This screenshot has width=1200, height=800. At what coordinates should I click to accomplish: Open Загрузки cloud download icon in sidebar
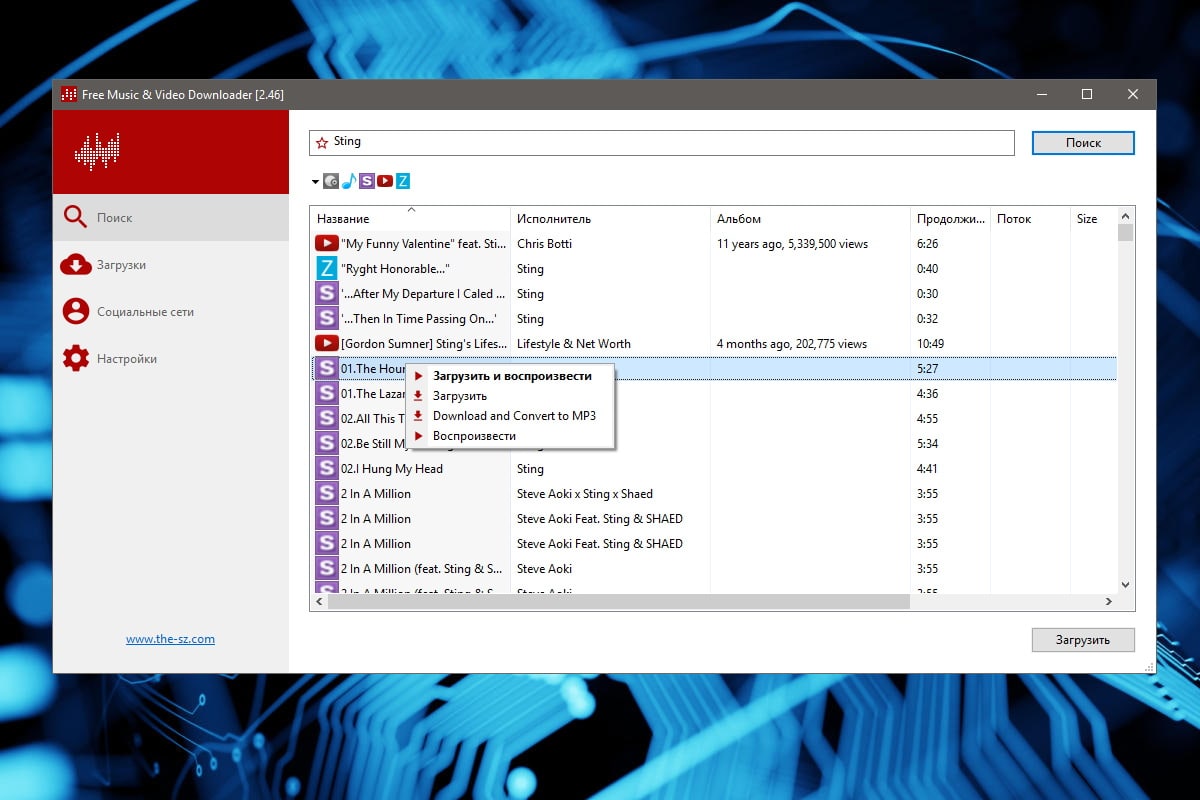tap(76, 265)
